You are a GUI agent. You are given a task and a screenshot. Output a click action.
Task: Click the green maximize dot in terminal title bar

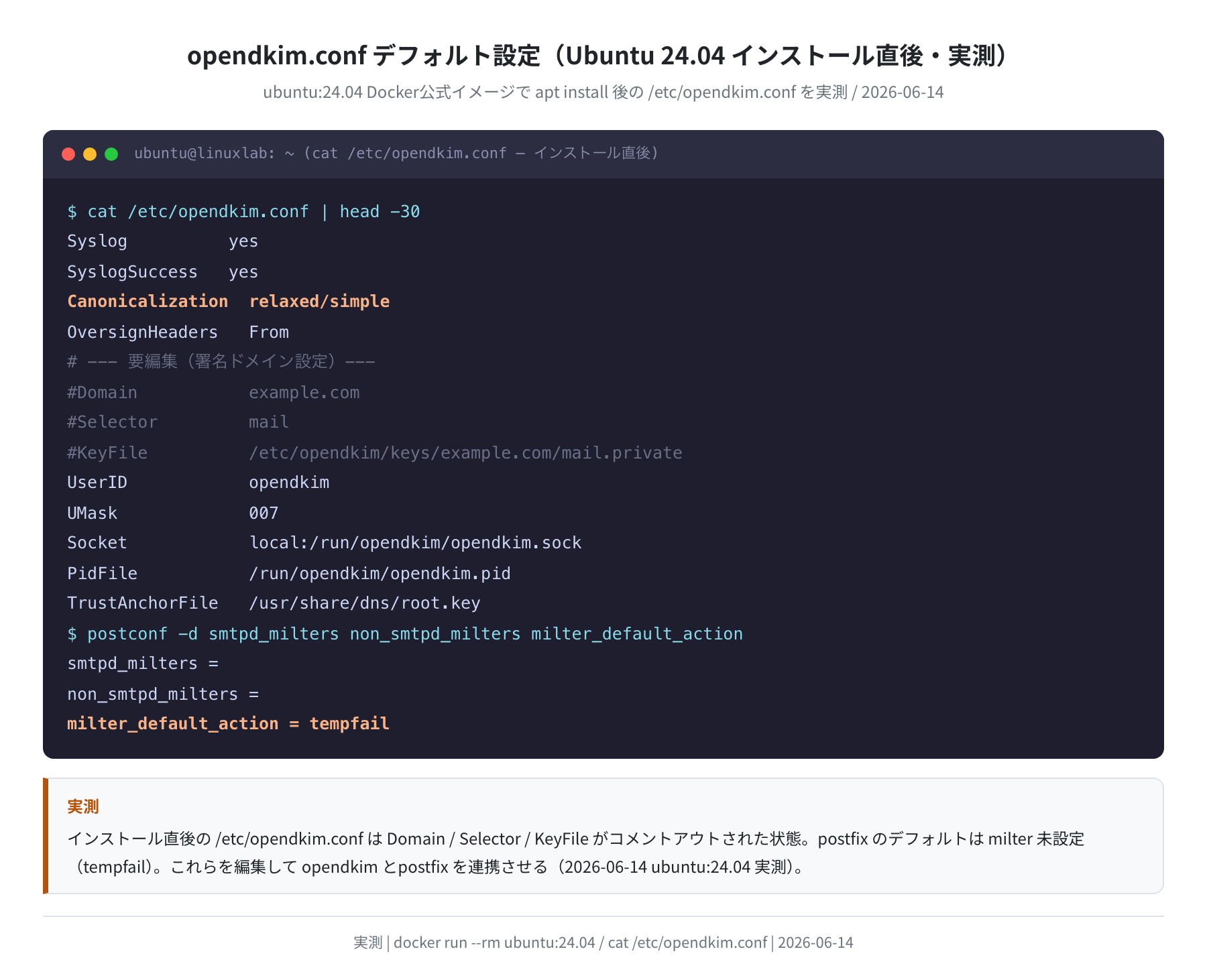pyautogui.click(x=111, y=154)
